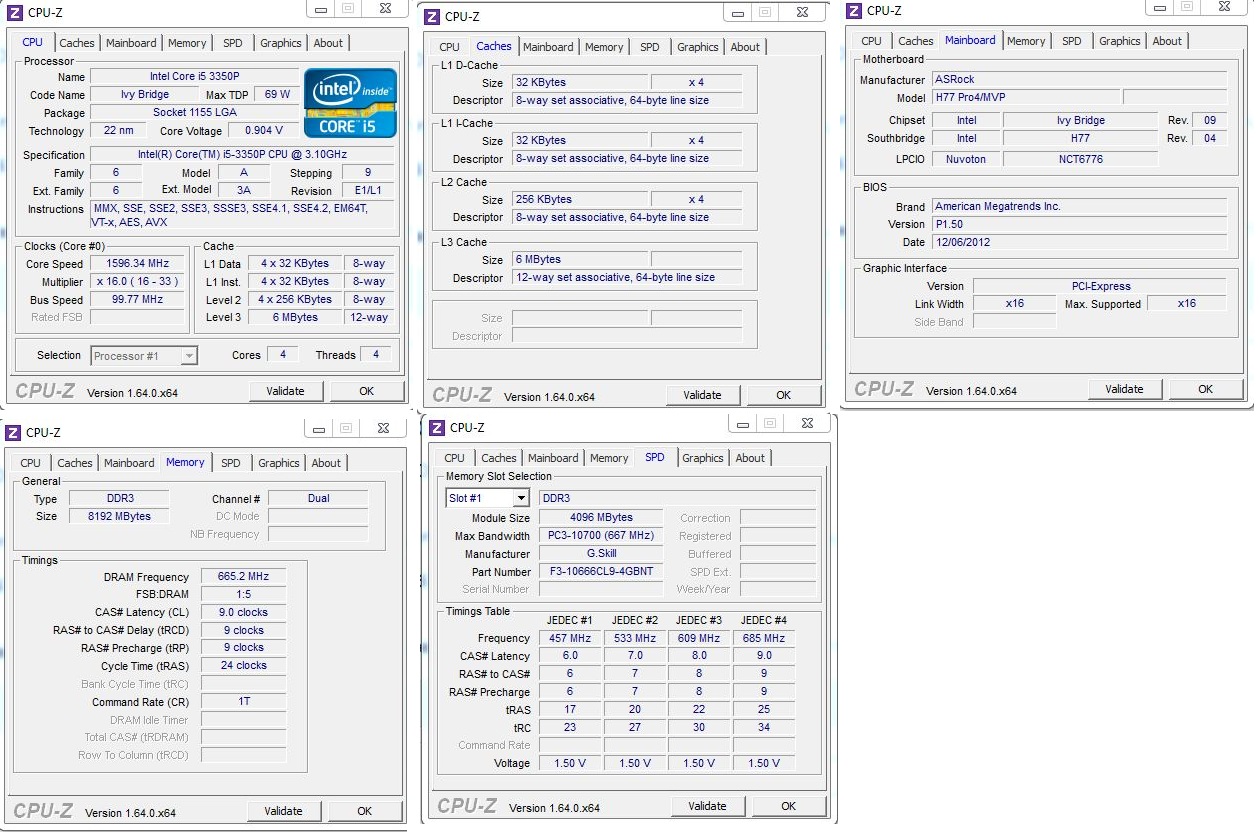Minimize the CPU-Z window showing DRAM Frequency
The width and height of the screenshot is (1259, 840).
coord(318,428)
